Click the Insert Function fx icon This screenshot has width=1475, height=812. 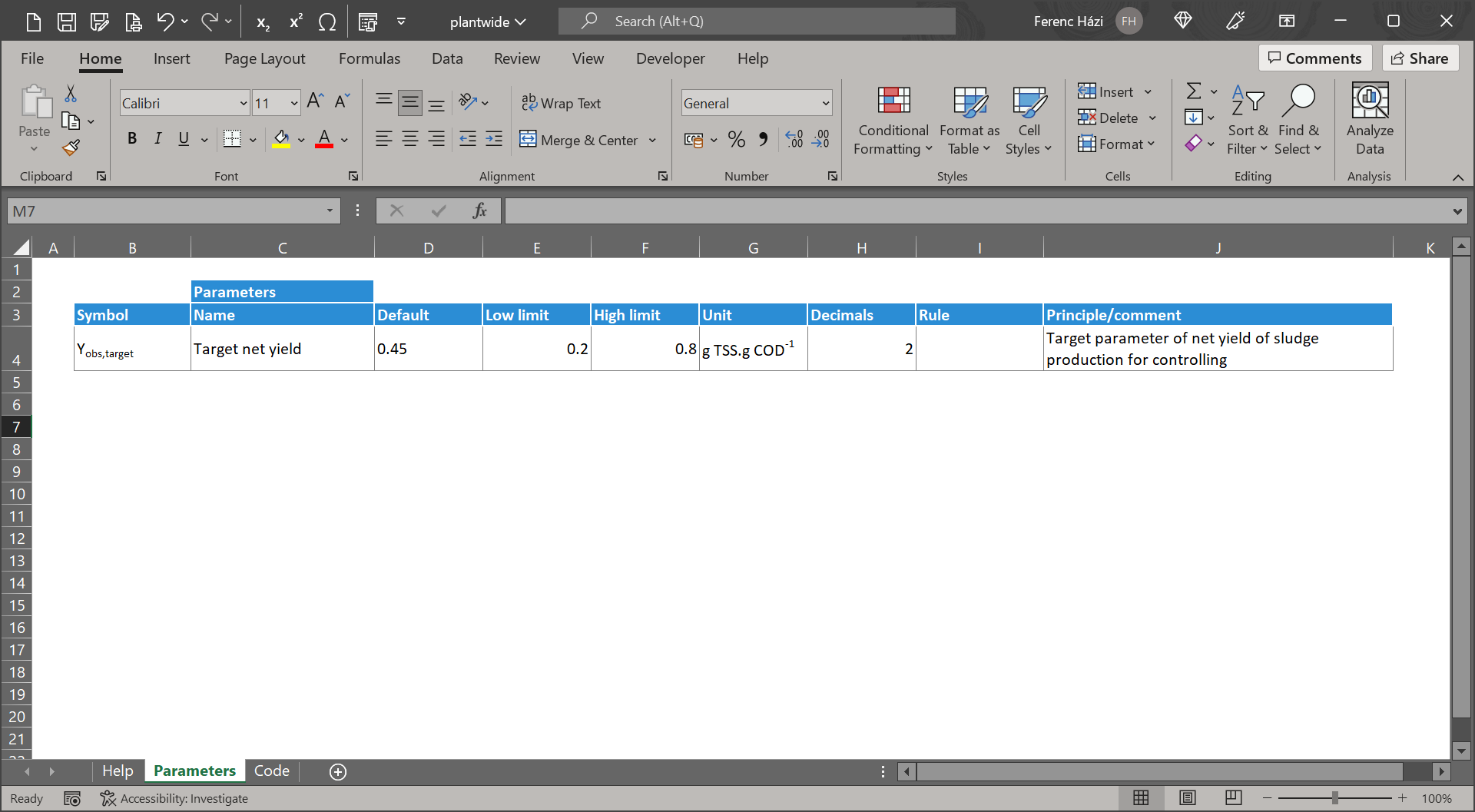coord(479,210)
